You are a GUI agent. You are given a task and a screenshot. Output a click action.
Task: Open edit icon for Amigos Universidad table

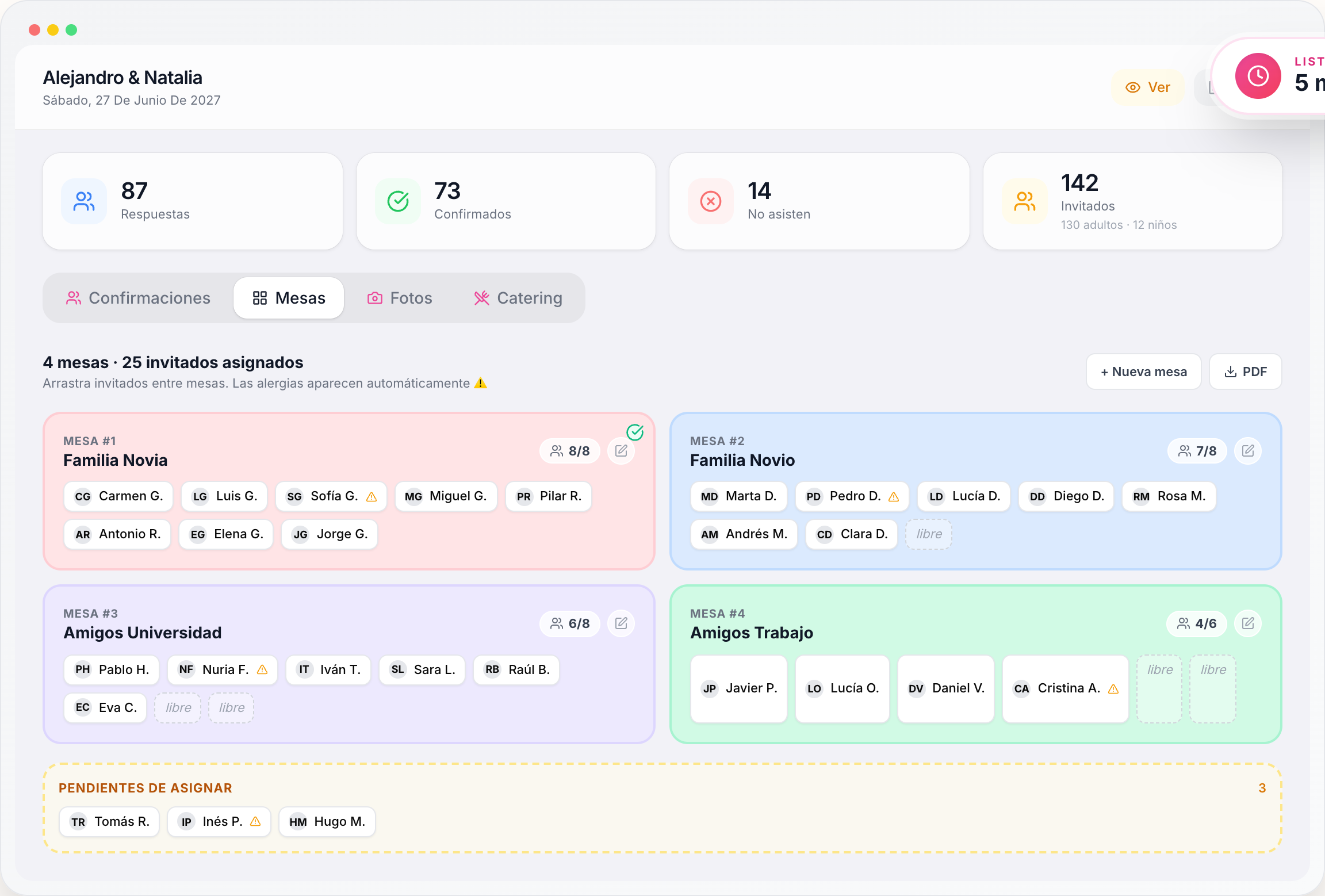pyautogui.click(x=621, y=623)
